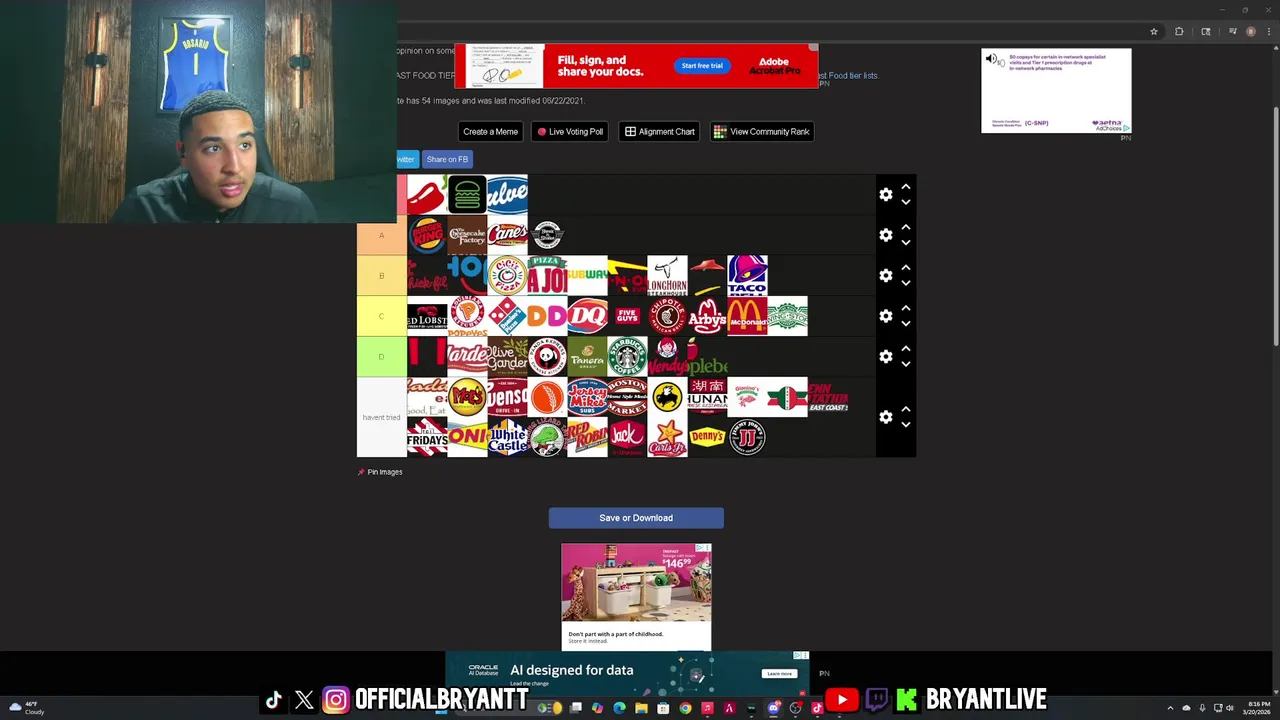Image resolution: width=1280 pixels, height=720 pixels.
Task: Bookmark this page with the star icon
Action: tap(1154, 31)
